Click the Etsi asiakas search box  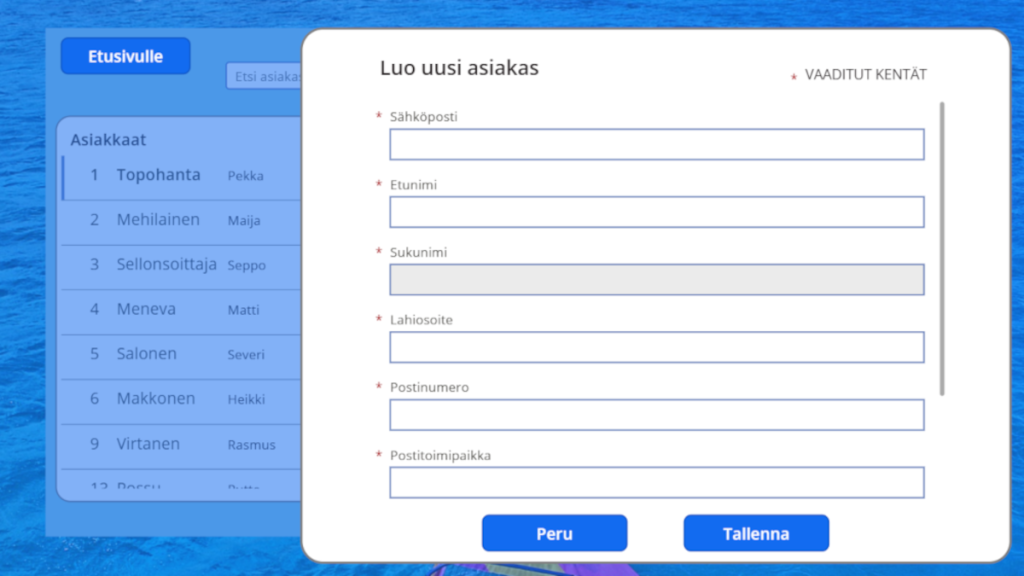tap(264, 76)
